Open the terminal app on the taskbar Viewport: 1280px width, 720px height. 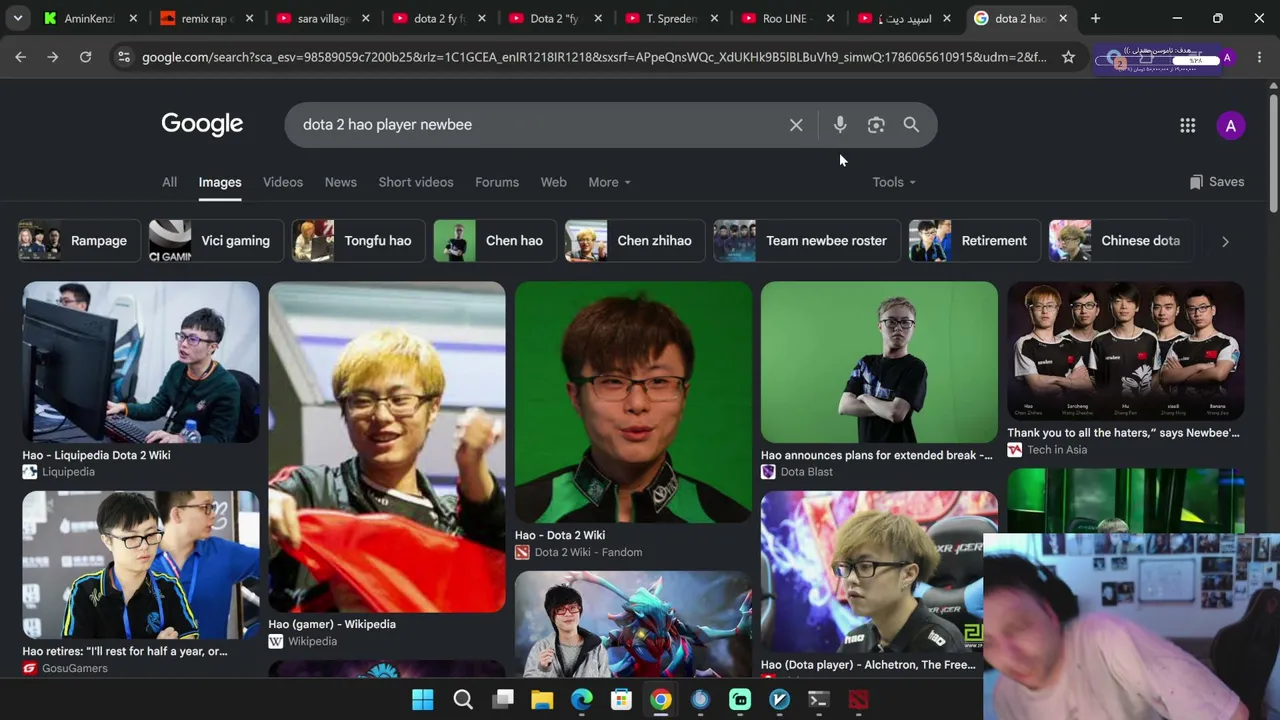pos(819,700)
